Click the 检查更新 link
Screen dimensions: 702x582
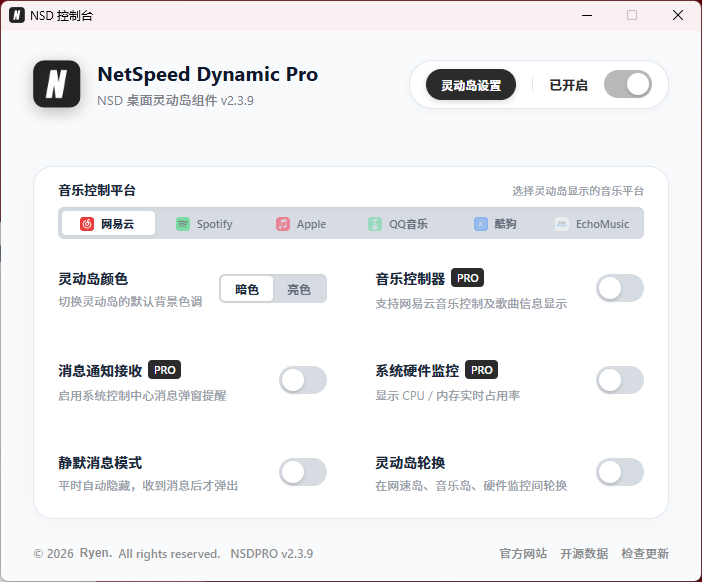(x=645, y=554)
